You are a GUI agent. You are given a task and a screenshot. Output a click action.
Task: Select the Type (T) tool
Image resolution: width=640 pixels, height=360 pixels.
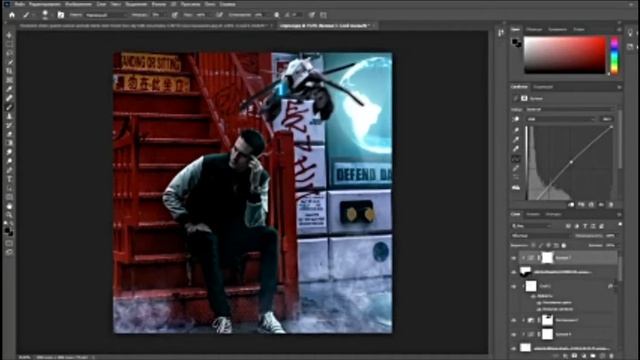tap(9, 179)
